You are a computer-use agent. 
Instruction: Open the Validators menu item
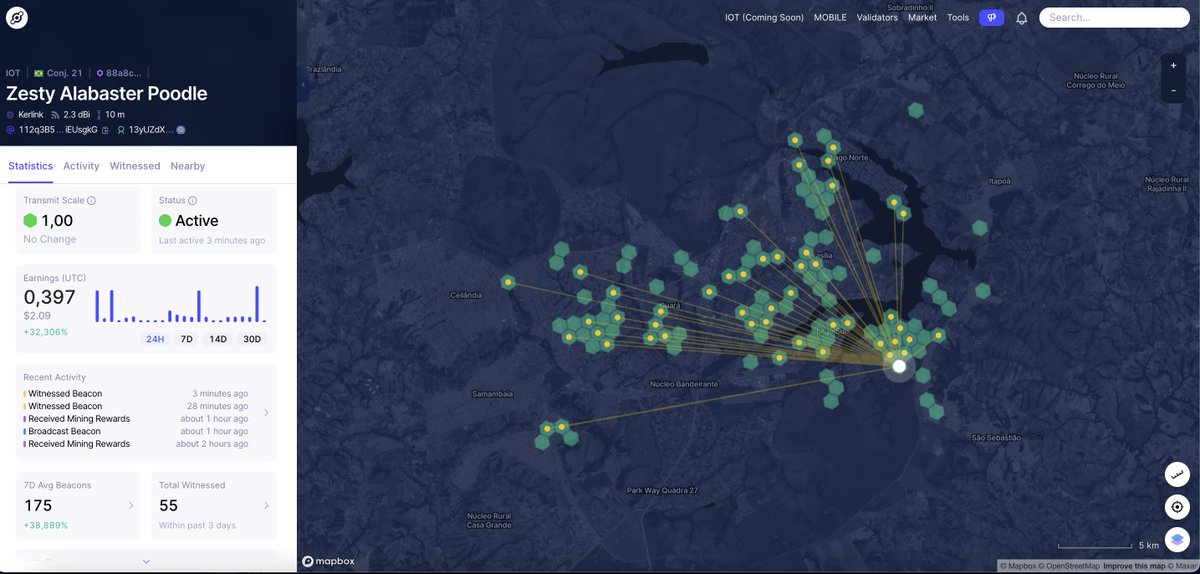pyautogui.click(x=877, y=18)
